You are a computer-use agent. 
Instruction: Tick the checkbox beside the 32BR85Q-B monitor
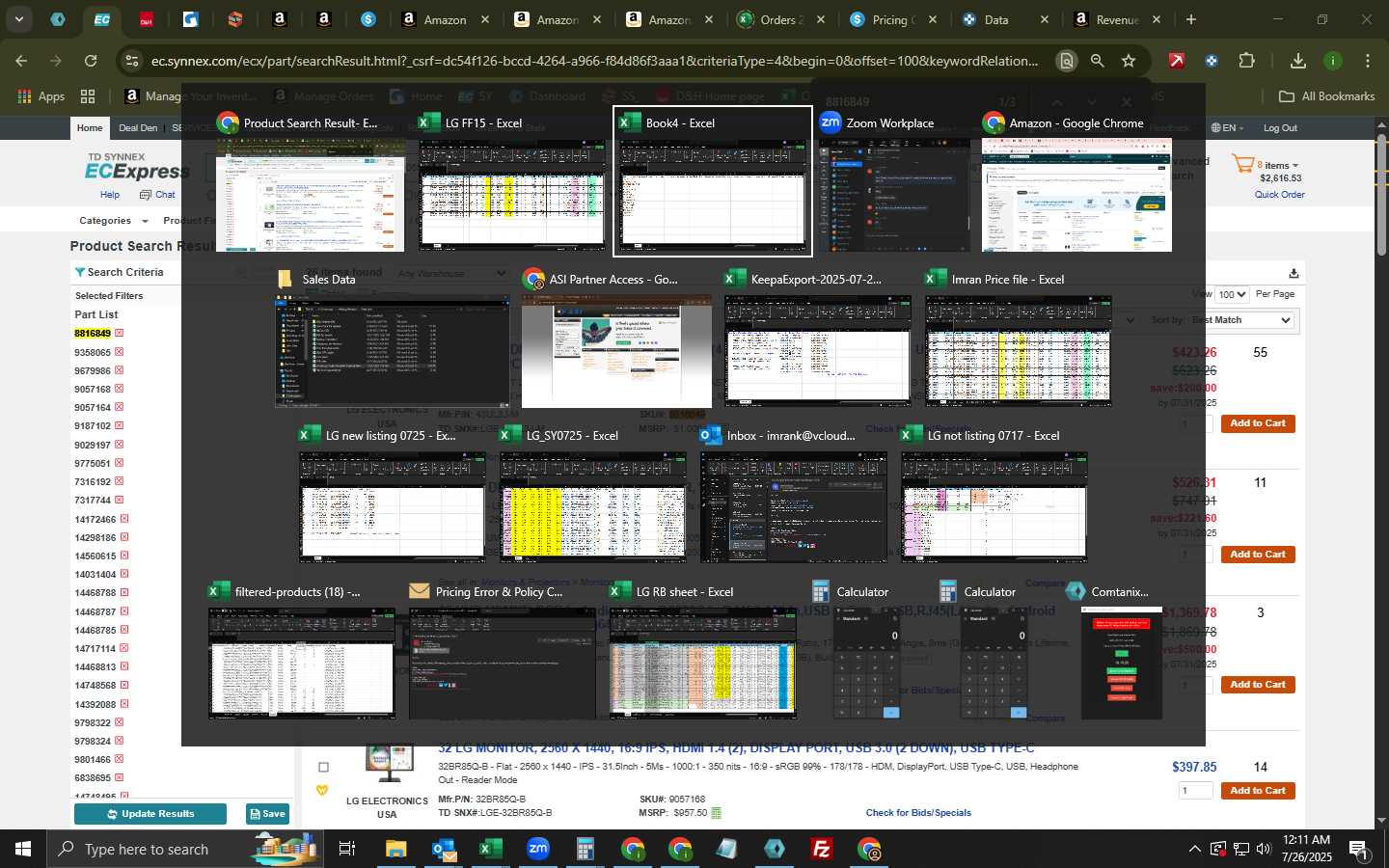click(323, 768)
